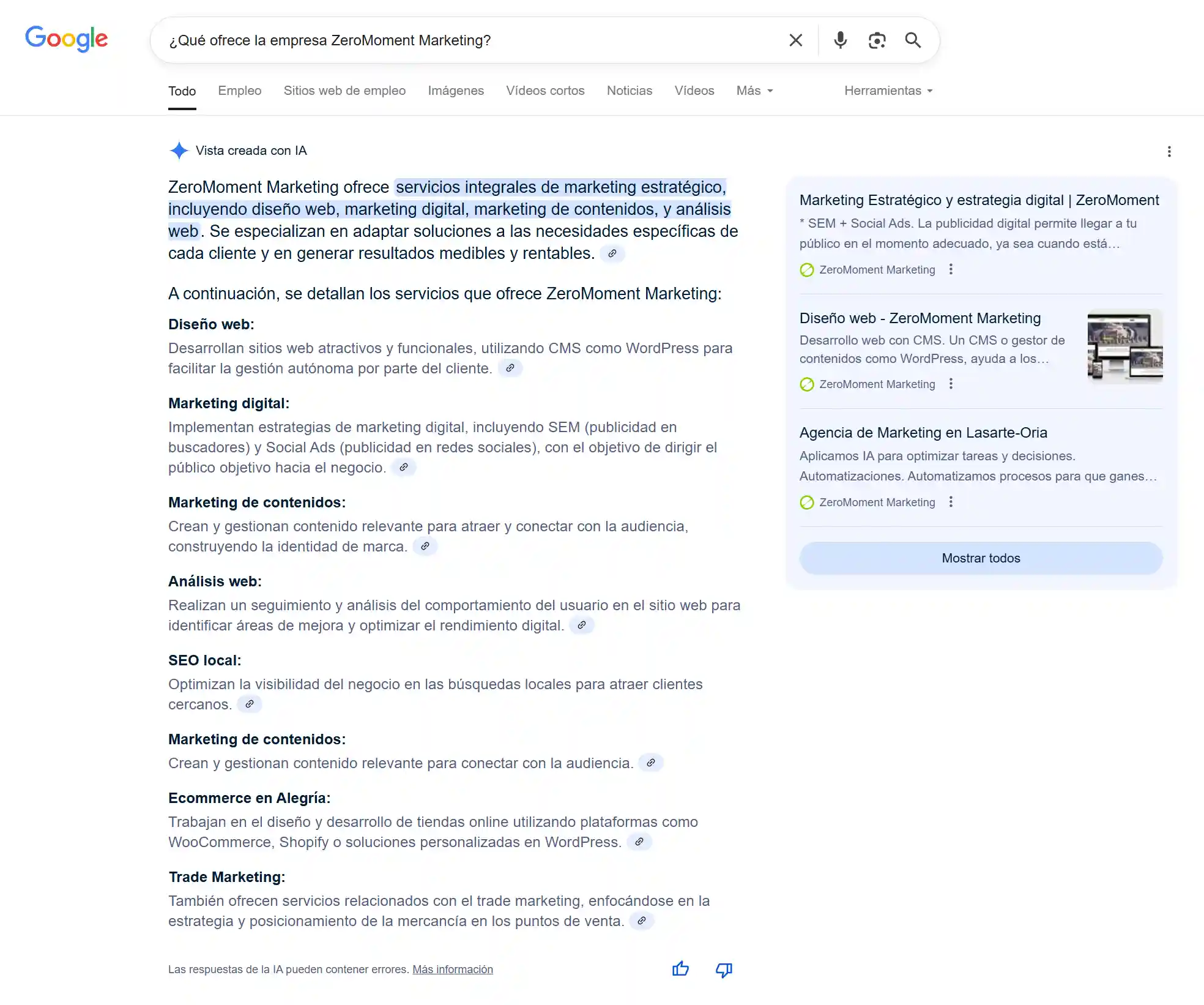Clear the search query with X icon
1204x1005 pixels.
pyautogui.click(x=795, y=40)
